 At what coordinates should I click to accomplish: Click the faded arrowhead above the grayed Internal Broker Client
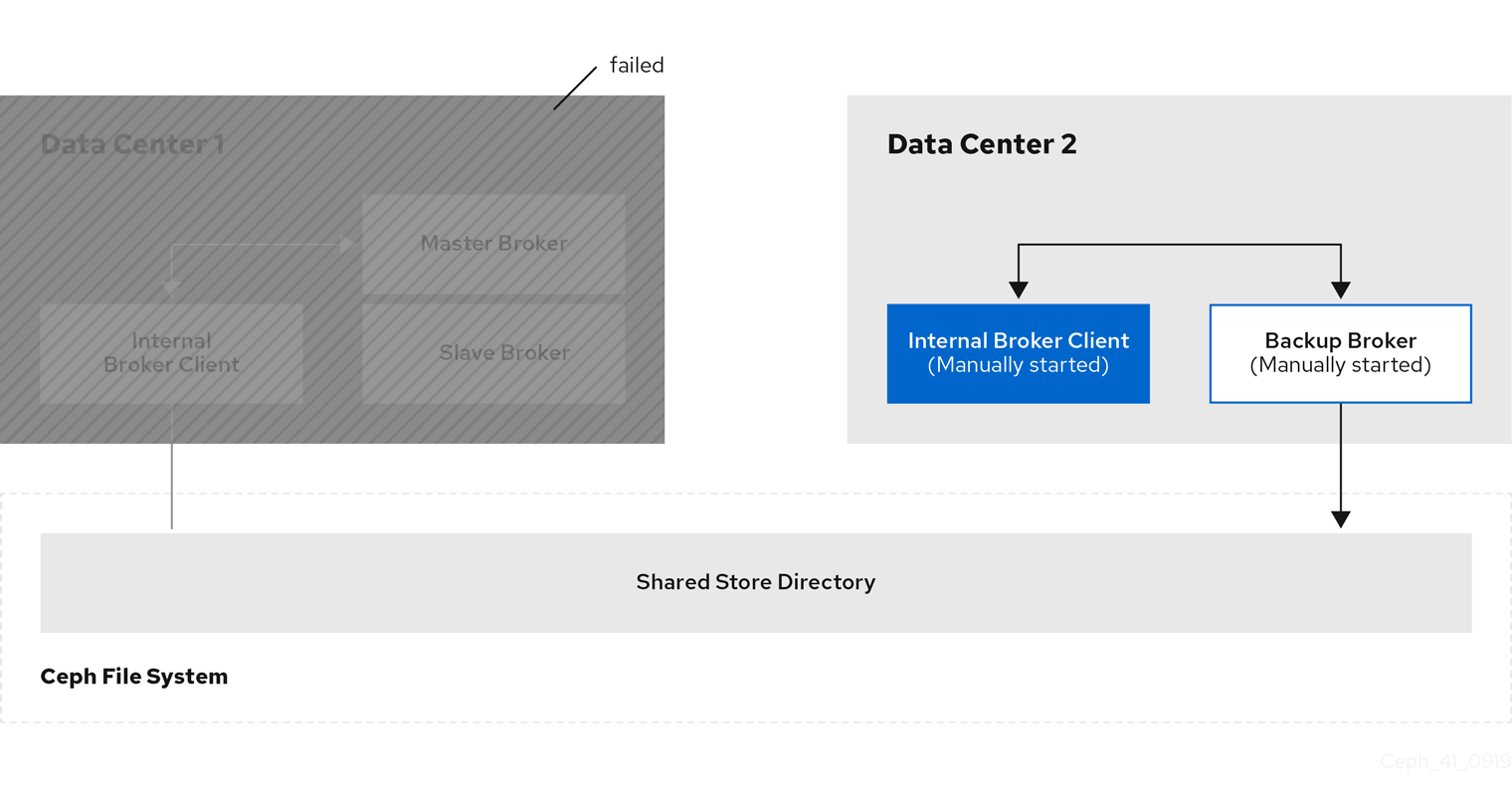point(171,289)
